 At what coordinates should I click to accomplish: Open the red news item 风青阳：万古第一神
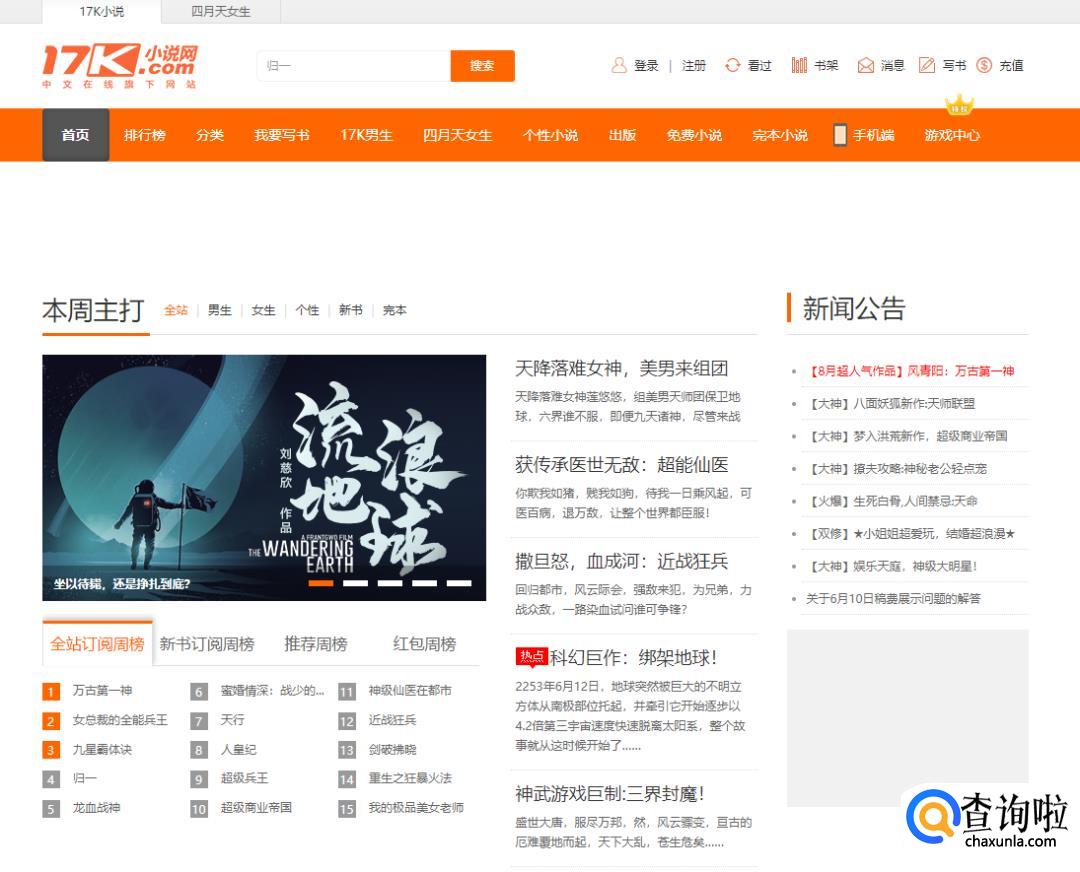pyautogui.click(x=910, y=371)
